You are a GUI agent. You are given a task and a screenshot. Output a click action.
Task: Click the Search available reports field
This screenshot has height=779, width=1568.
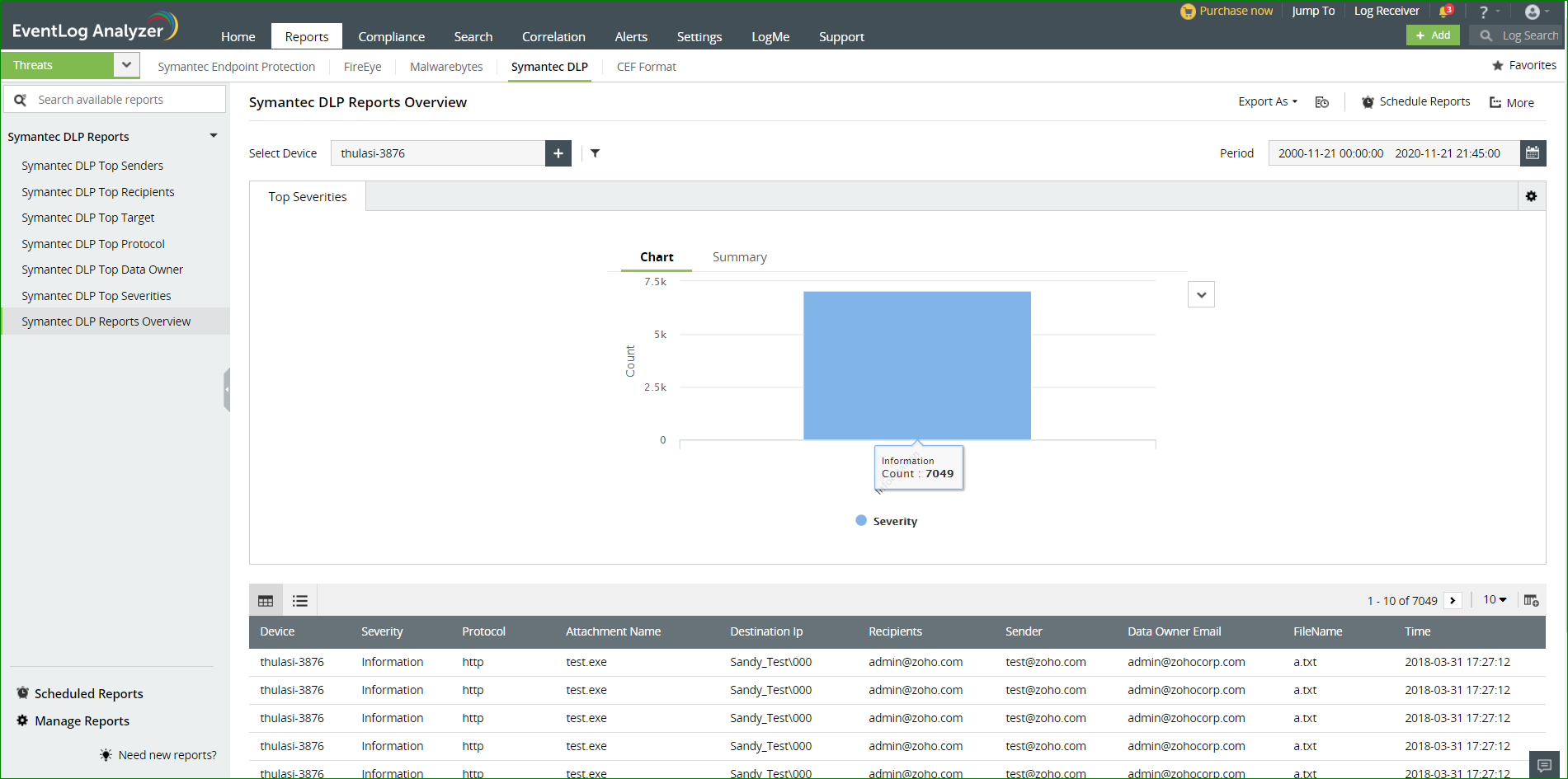click(x=124, y=100)
